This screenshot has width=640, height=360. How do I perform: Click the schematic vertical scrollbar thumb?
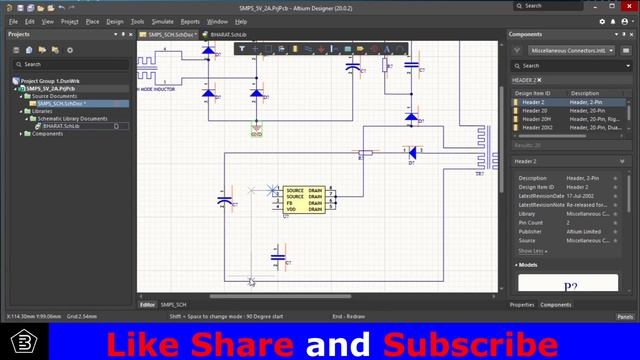501,140
